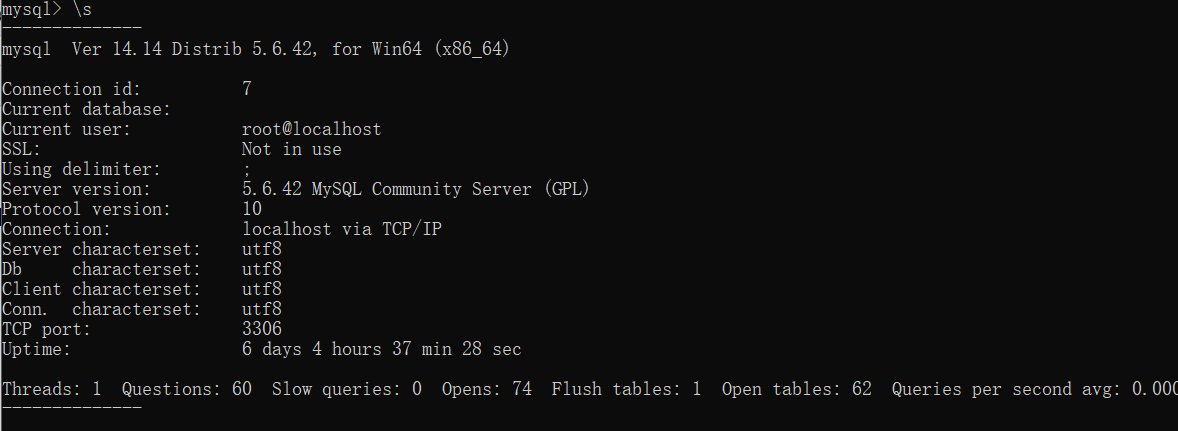Image resolution: width=1178 pixels, height=431 pixels.
Task: Click the TCP port value 3306
Action: [262, 329]
